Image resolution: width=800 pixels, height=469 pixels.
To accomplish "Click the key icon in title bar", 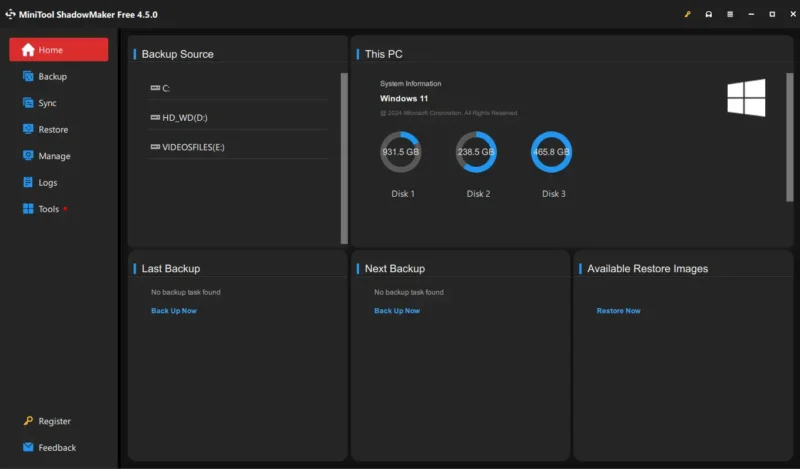I will coord(687,14).
